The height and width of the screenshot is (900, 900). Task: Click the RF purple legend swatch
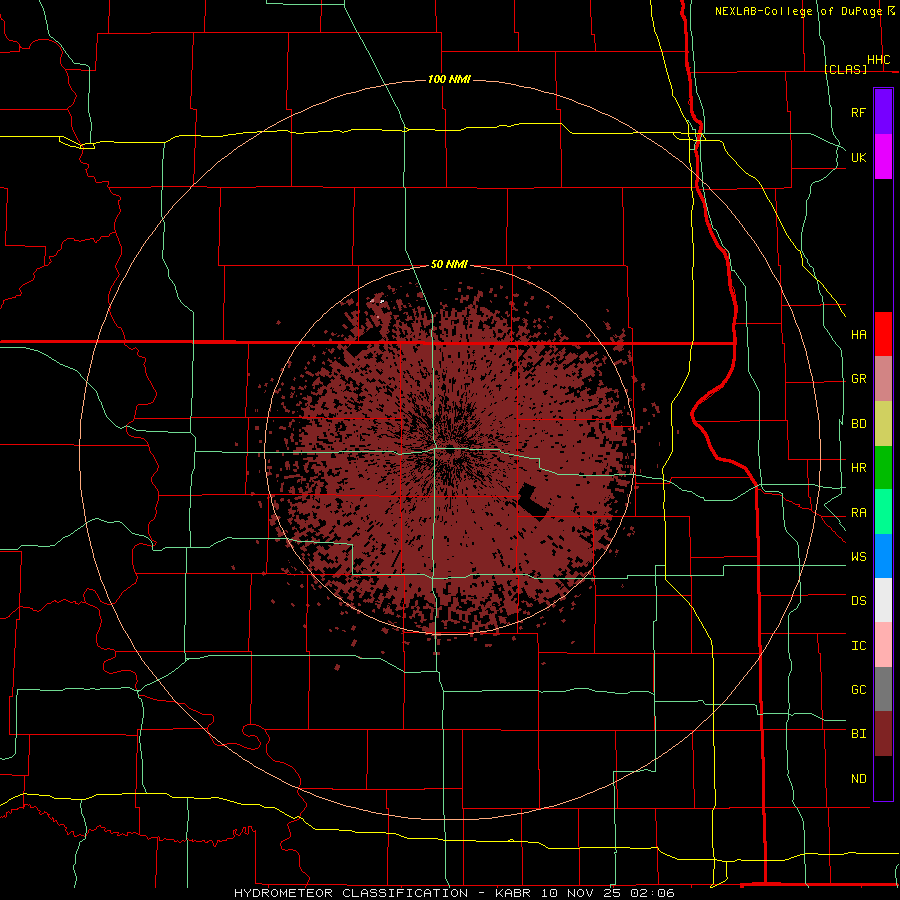[x=883, y=112]
